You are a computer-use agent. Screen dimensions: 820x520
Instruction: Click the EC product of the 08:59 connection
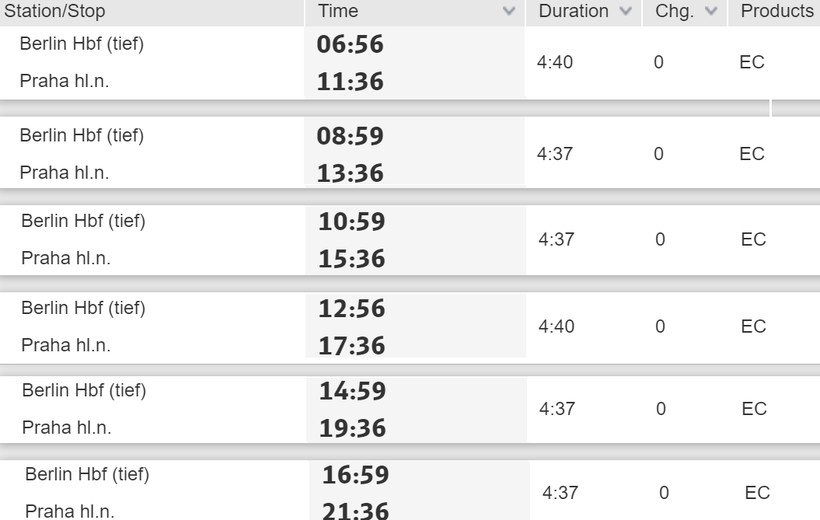752,154
